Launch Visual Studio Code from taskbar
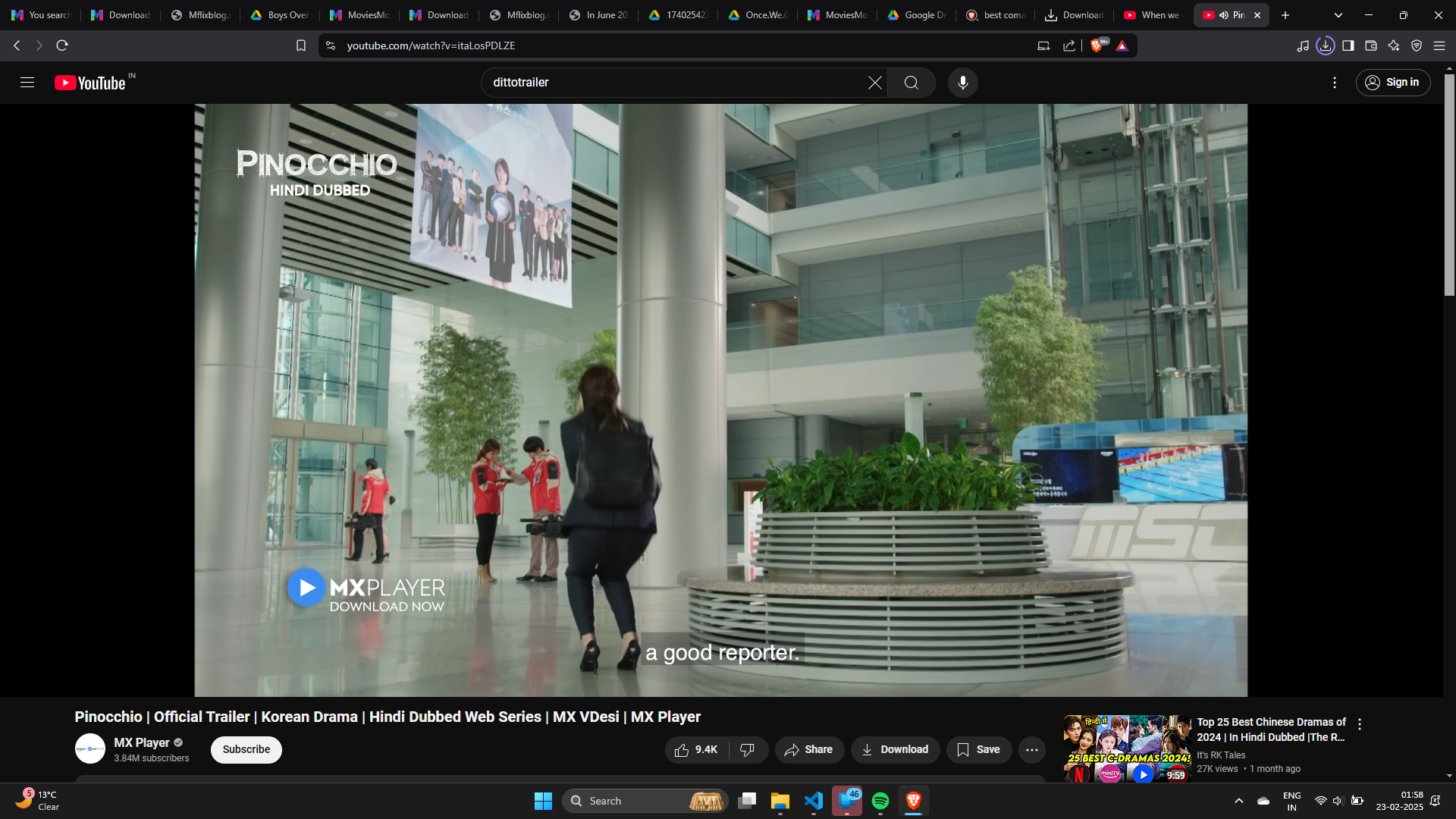1456x819 pixels. 814,801
